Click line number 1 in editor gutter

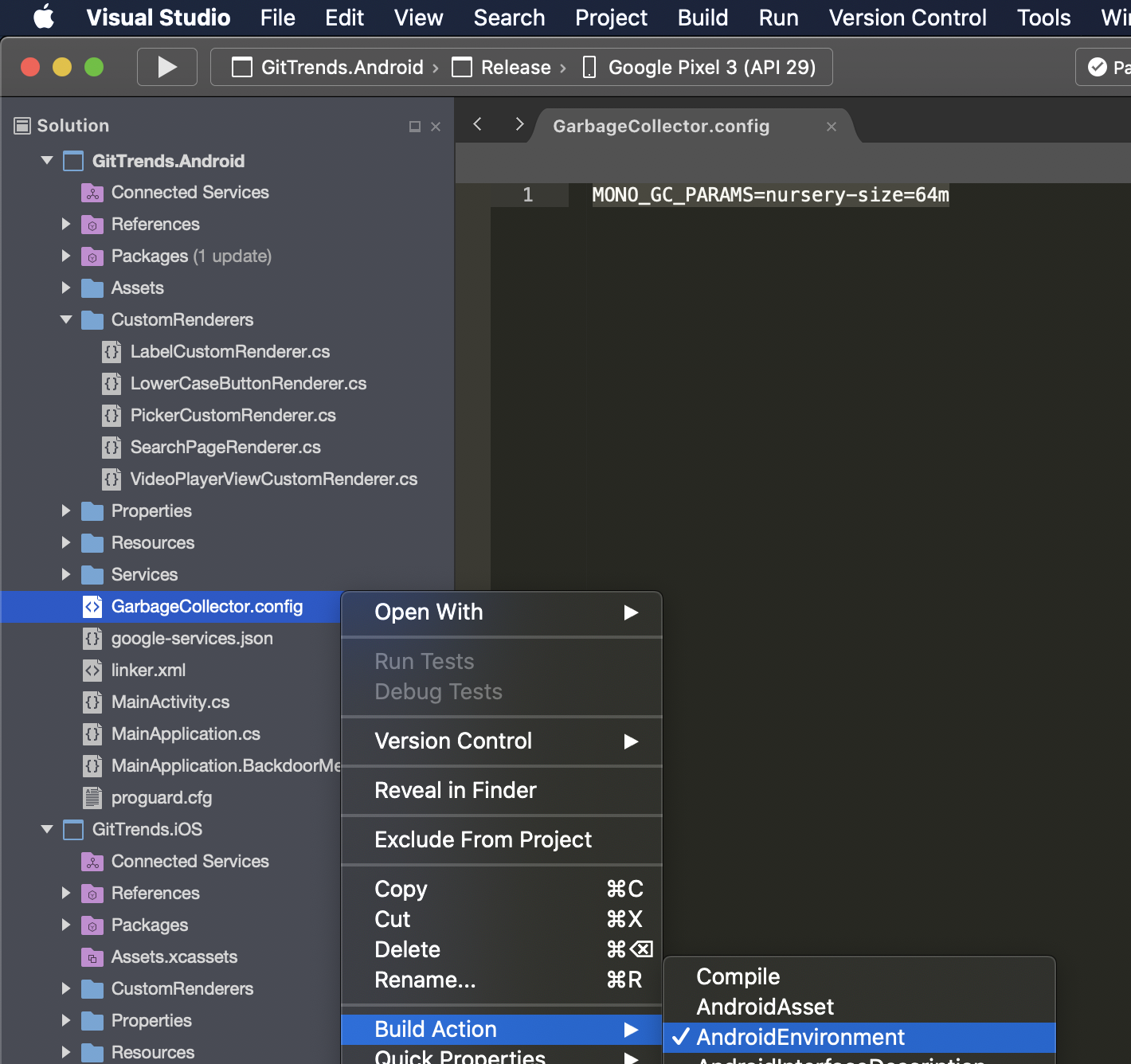coord(527,195)
